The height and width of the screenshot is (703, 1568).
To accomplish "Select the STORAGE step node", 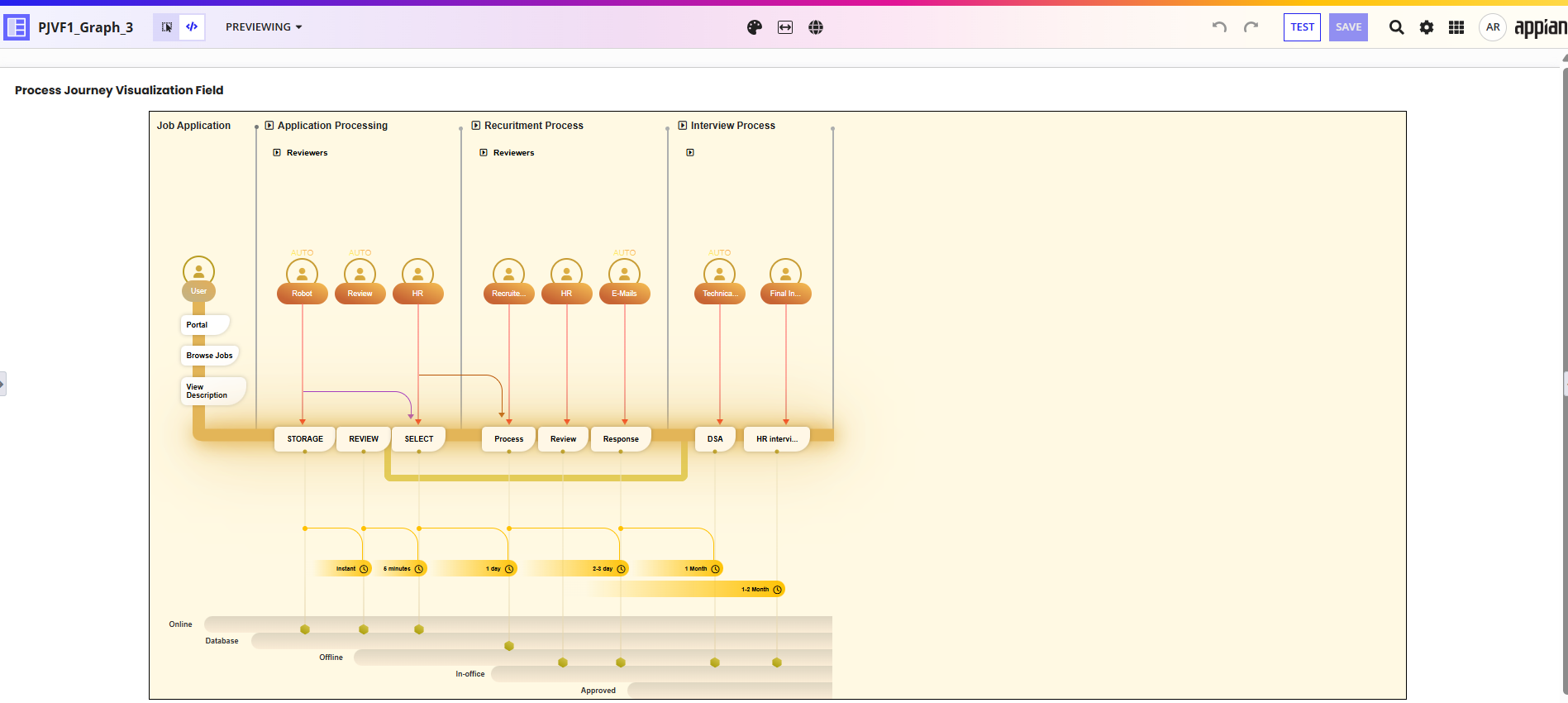I will tap(305, 439).
